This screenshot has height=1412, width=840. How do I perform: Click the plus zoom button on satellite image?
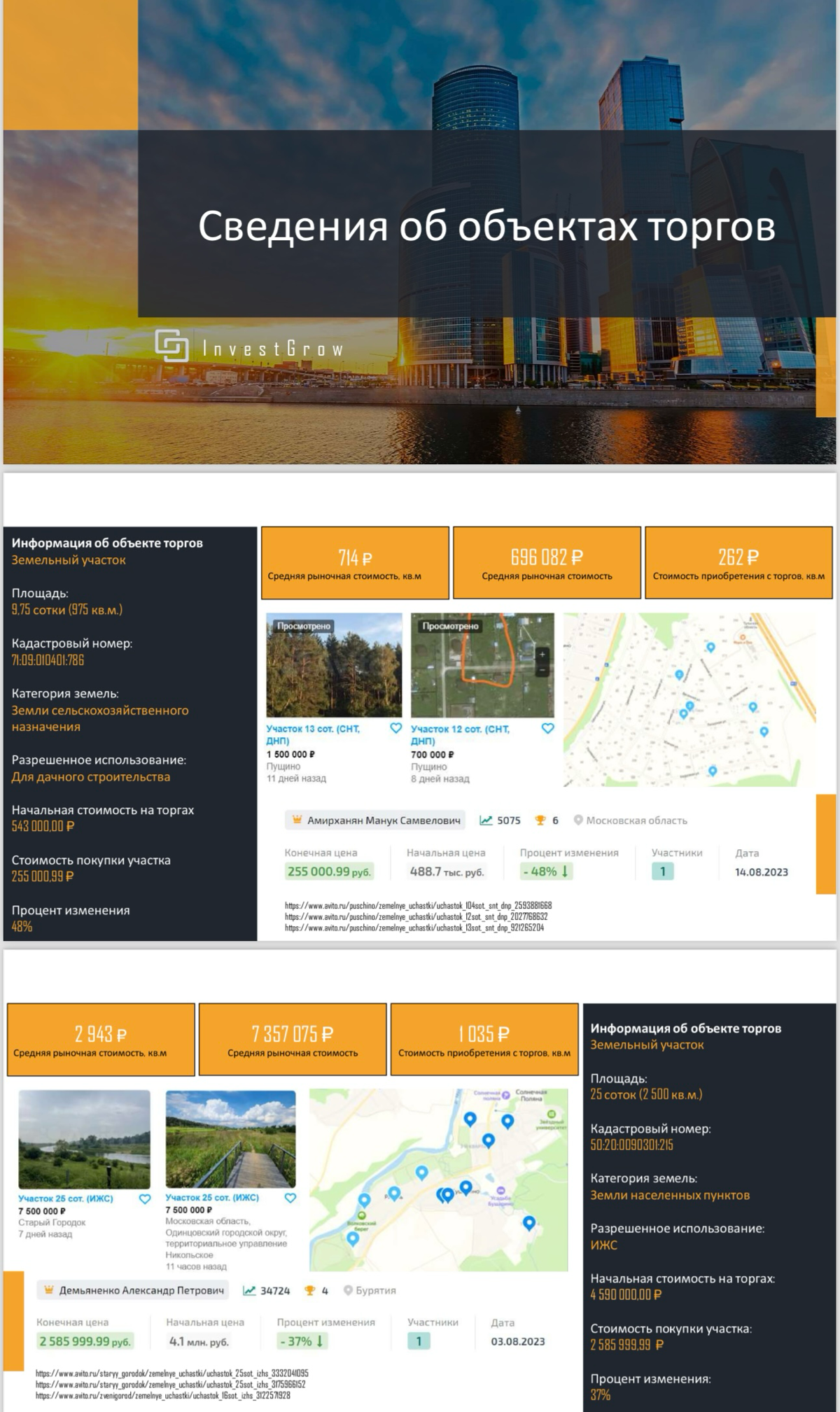542,655
